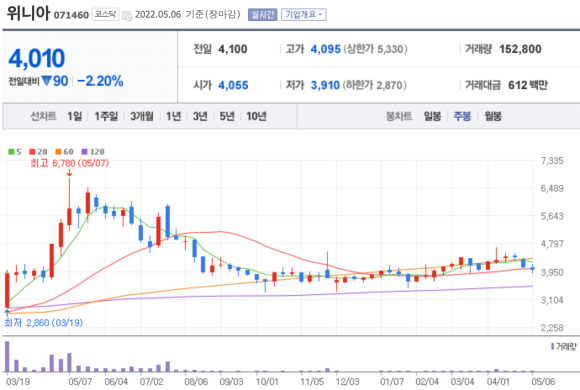Screen dimensions: 580x390
Task: Click the orange 60 moving average legend
Action: click(x=64, y=152)
